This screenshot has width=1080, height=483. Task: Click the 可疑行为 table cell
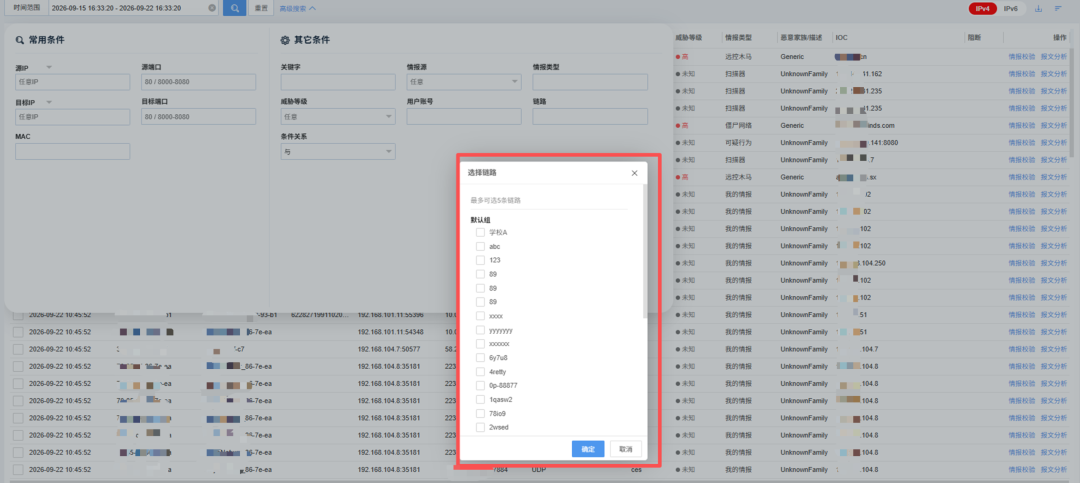[x=738, y=143]
